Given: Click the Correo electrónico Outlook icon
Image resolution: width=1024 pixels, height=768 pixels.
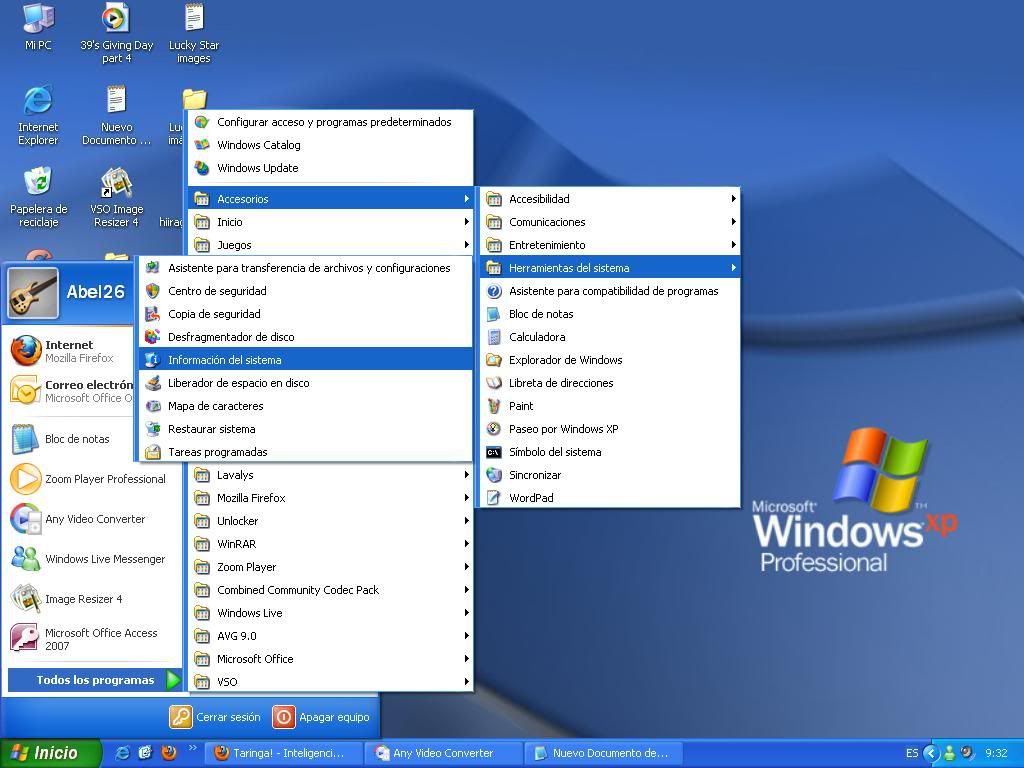Looking at the screenshot, I should (x=26, y=391).
